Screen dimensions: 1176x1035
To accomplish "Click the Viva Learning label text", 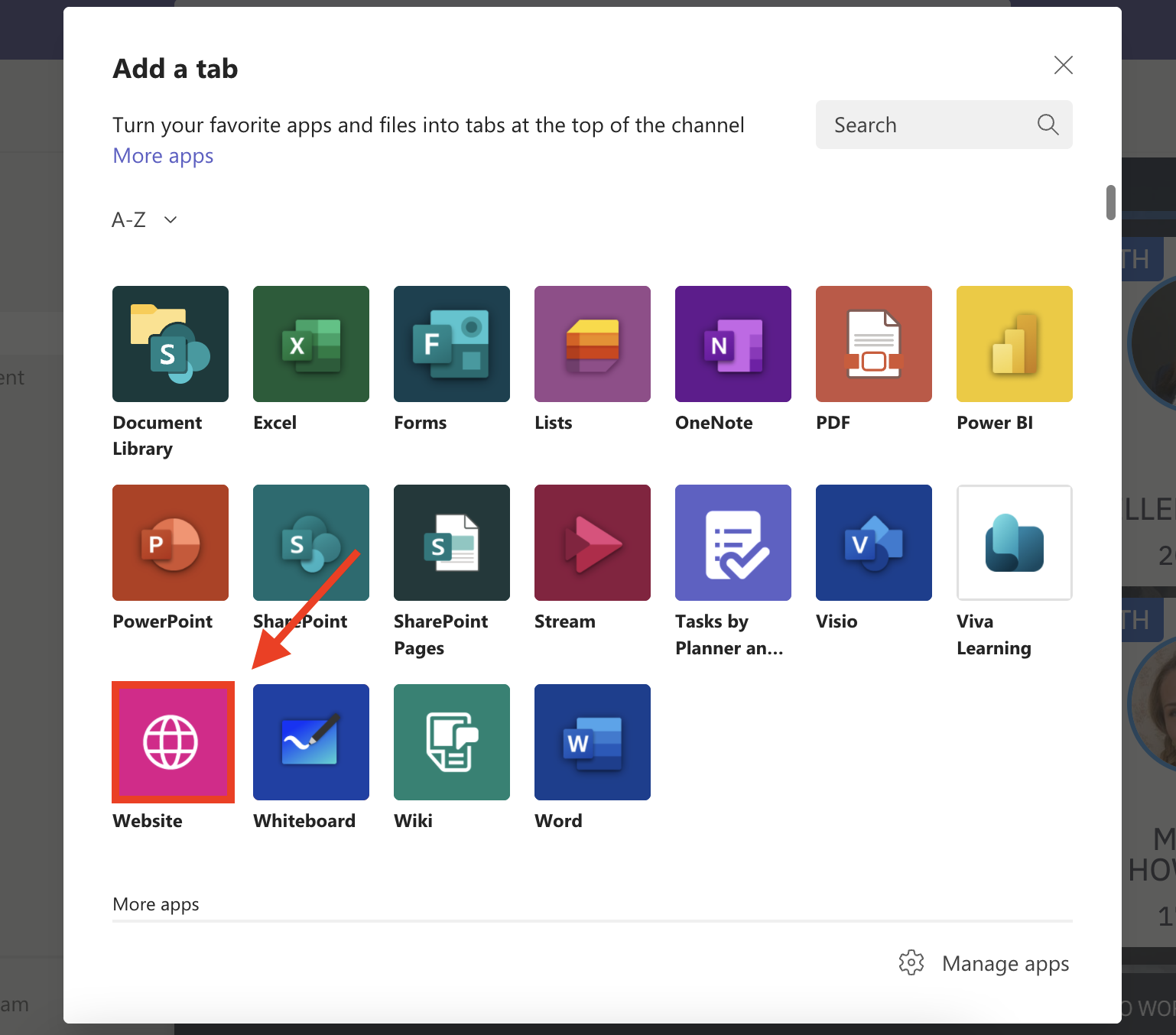I will pyautogui.click(x=994, y=634).
